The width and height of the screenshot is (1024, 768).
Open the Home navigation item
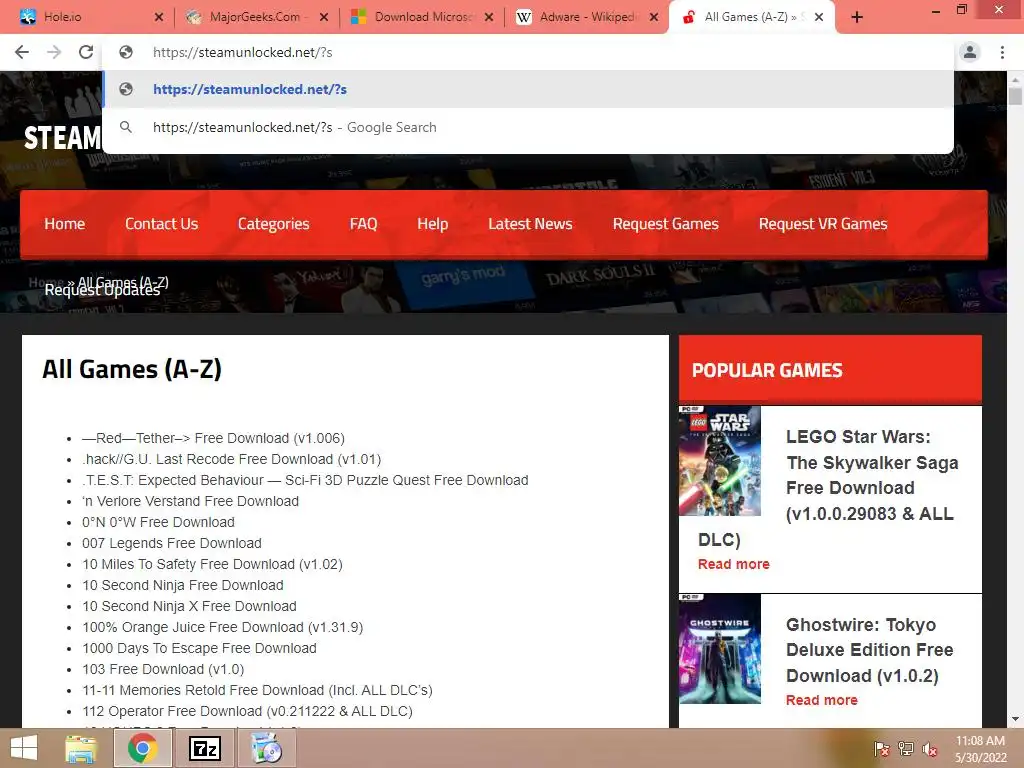click(65, 224)
